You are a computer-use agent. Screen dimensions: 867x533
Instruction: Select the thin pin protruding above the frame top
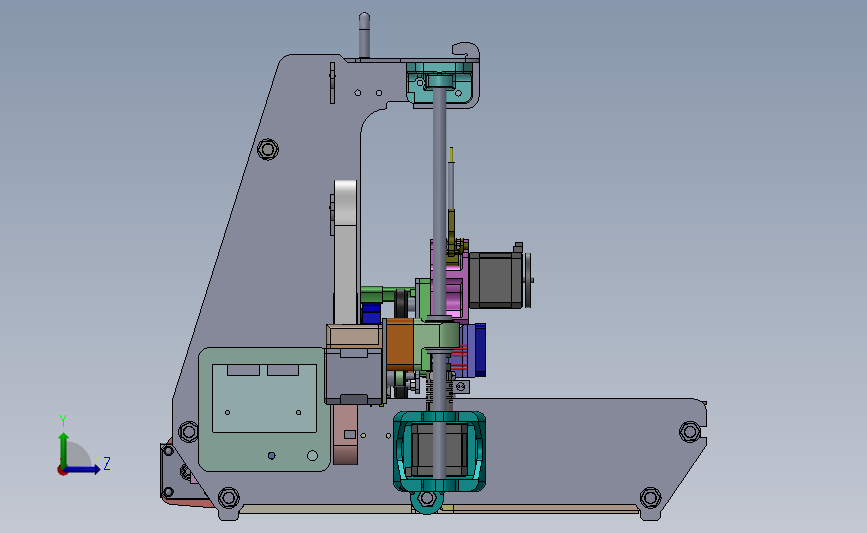pos(364,34)
